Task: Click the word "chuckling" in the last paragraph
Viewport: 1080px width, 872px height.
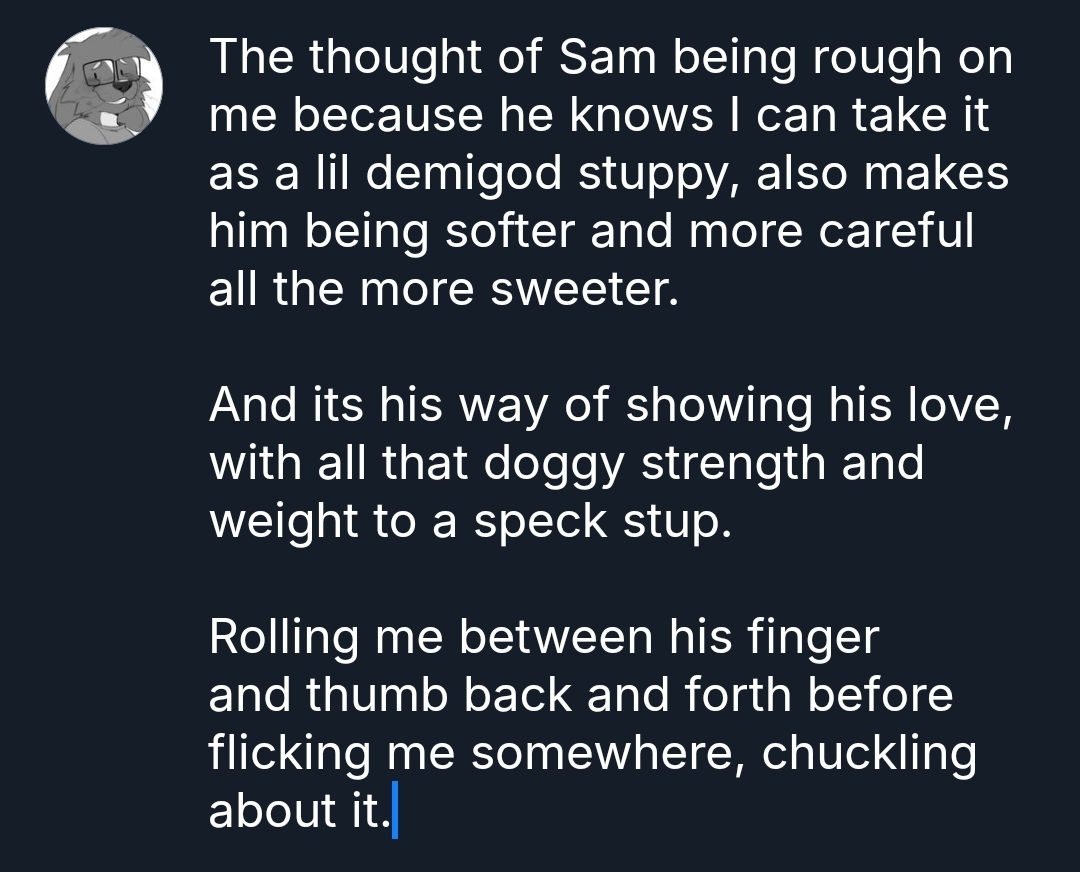Action: pyautogui.click(x=869, y=753)
